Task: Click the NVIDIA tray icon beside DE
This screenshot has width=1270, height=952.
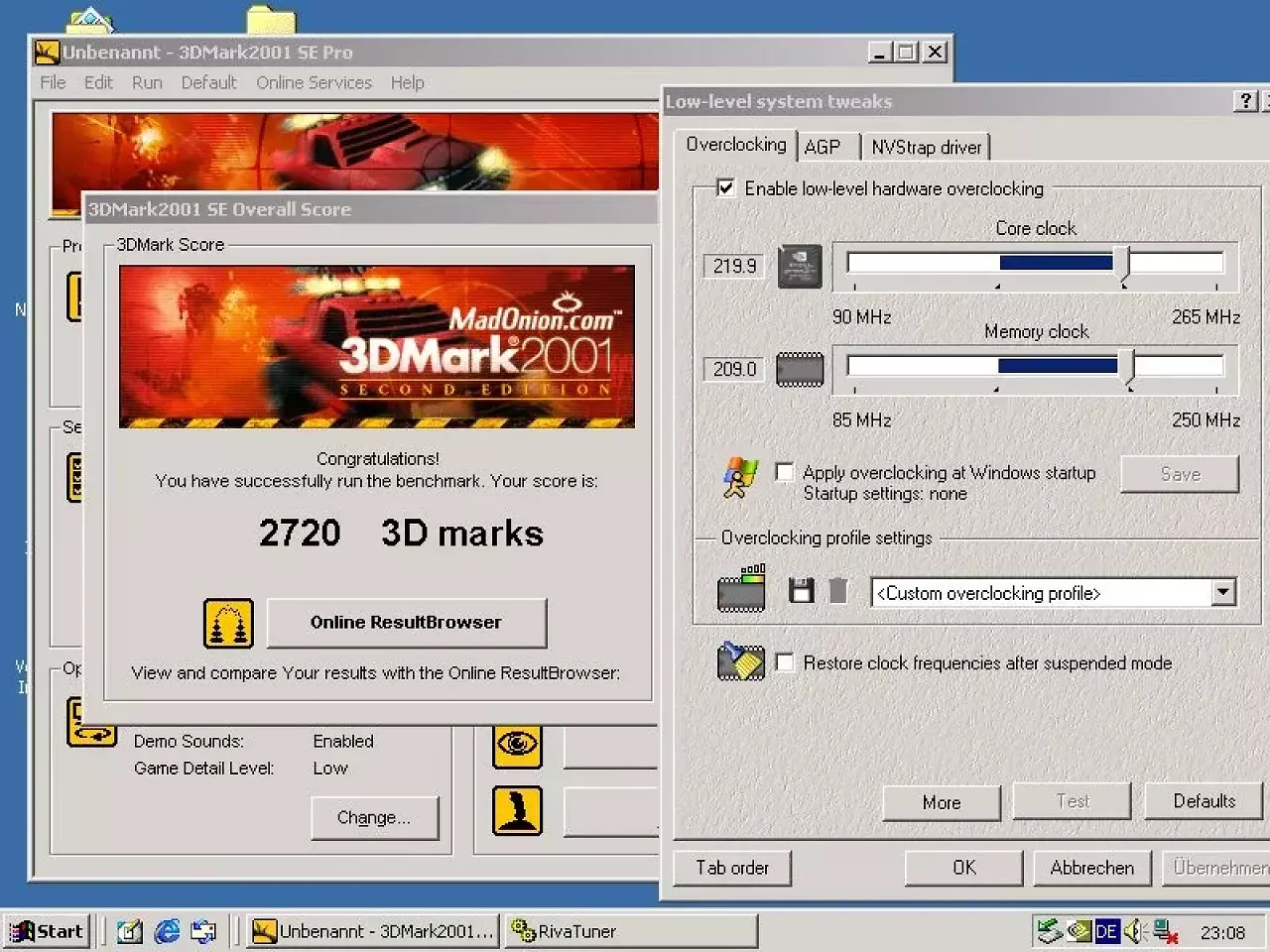Action: [x=1079, y=931]
